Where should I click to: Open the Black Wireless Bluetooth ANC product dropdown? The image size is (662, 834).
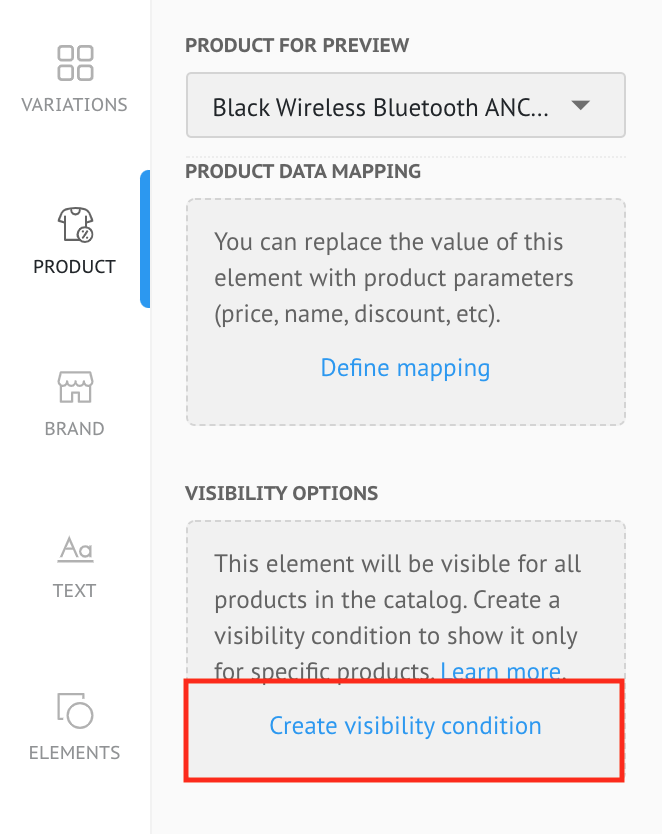click(x=380, y=106)
